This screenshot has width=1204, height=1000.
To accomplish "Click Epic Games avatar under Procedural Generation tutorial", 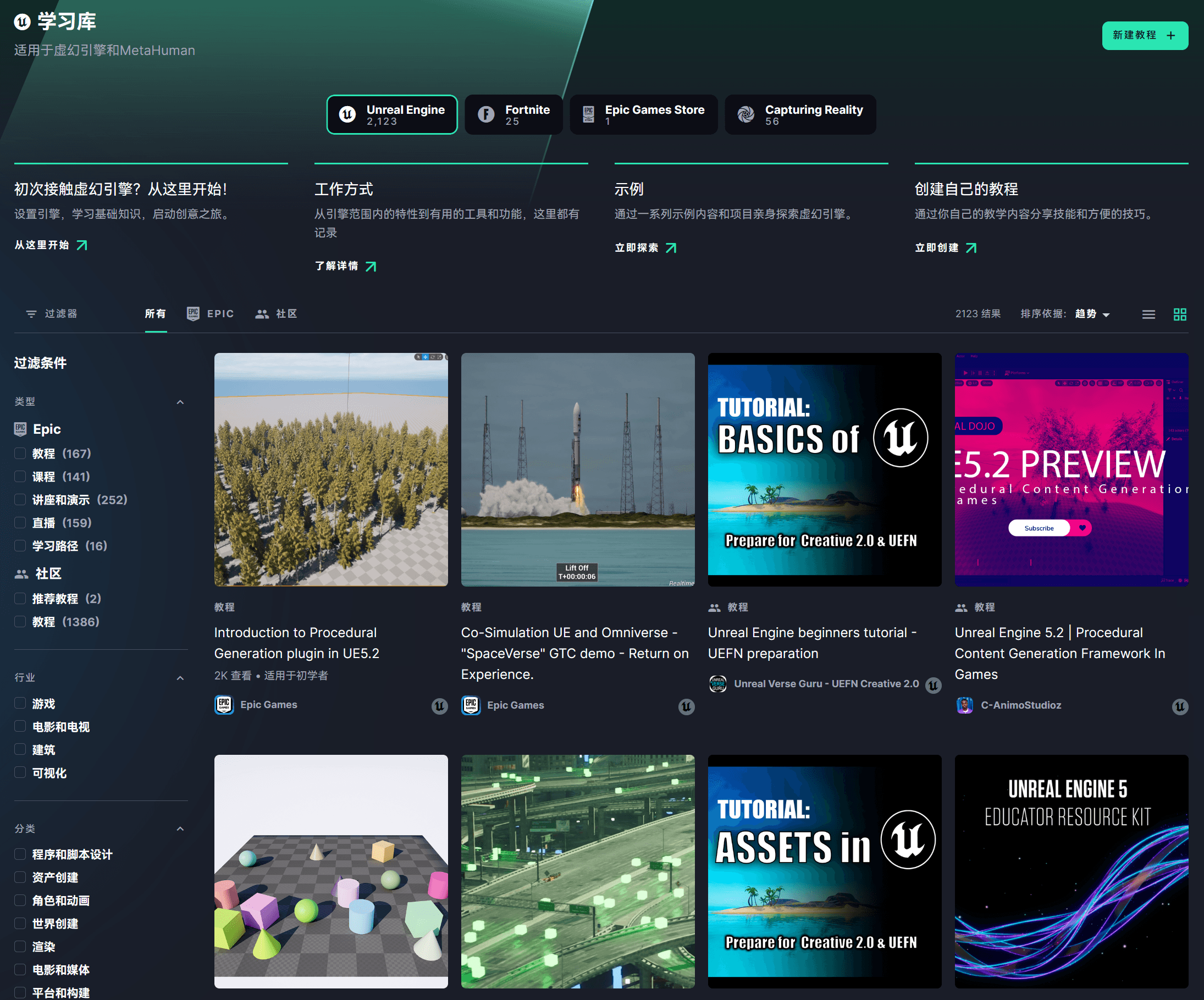I will 224,705.
